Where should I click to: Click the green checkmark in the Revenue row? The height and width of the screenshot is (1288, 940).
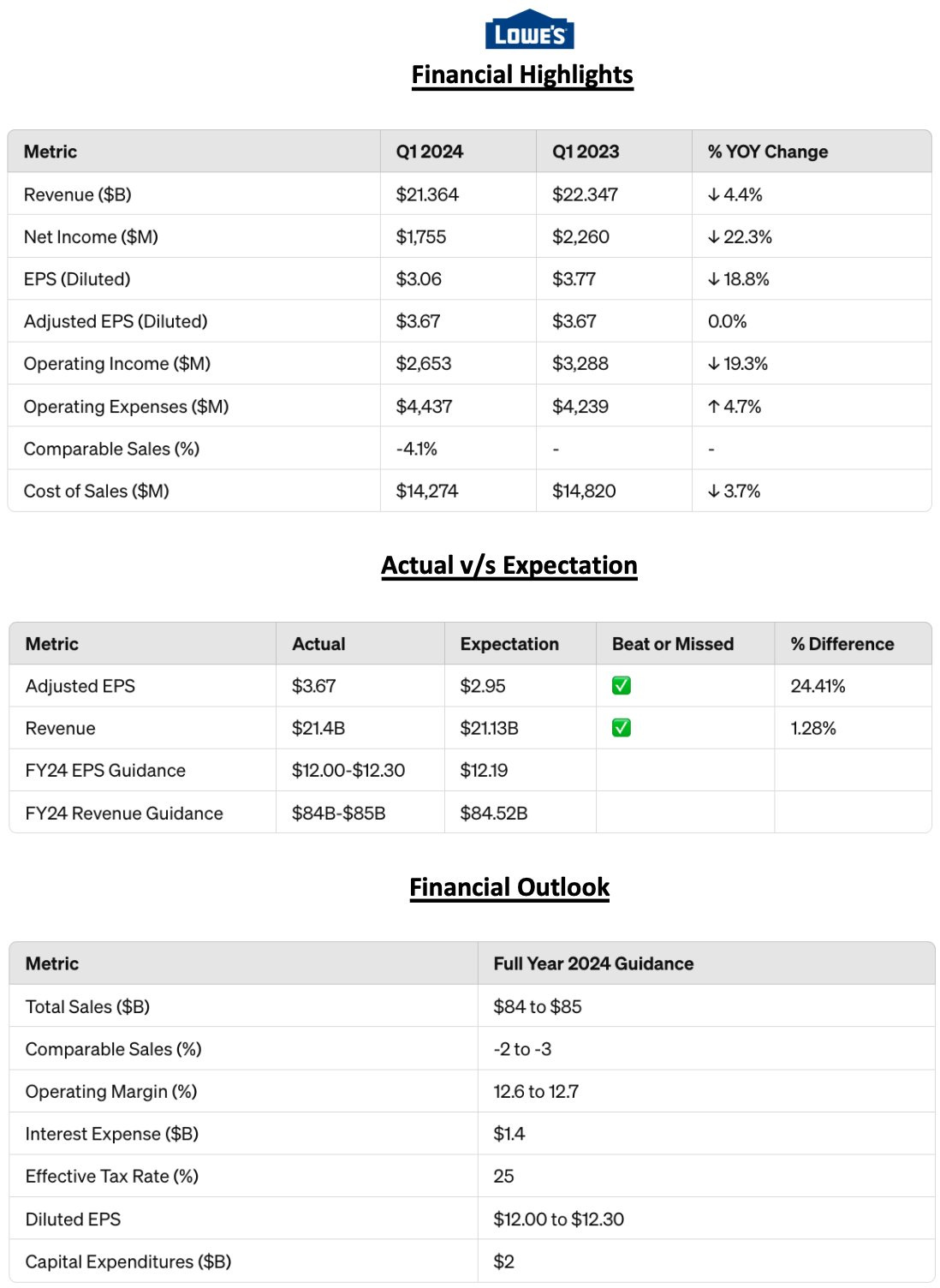[x=622, y=728]
